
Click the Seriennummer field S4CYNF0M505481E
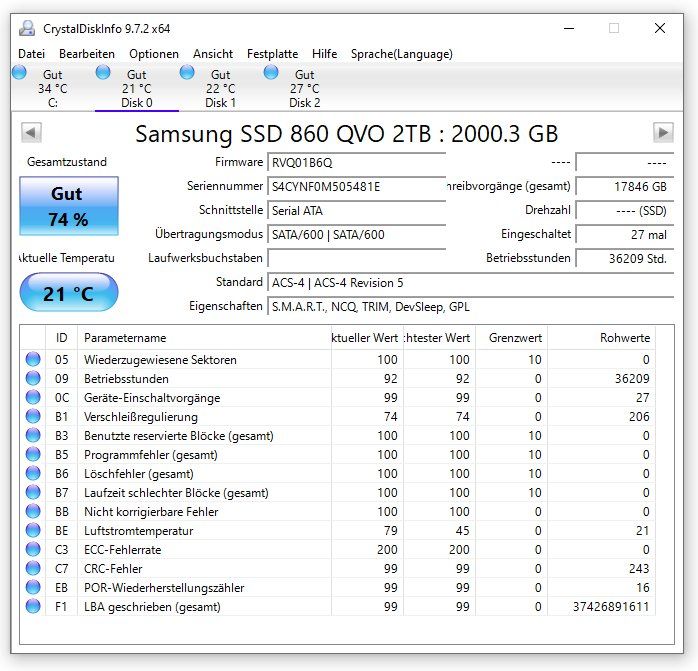[x=356, y=187]
